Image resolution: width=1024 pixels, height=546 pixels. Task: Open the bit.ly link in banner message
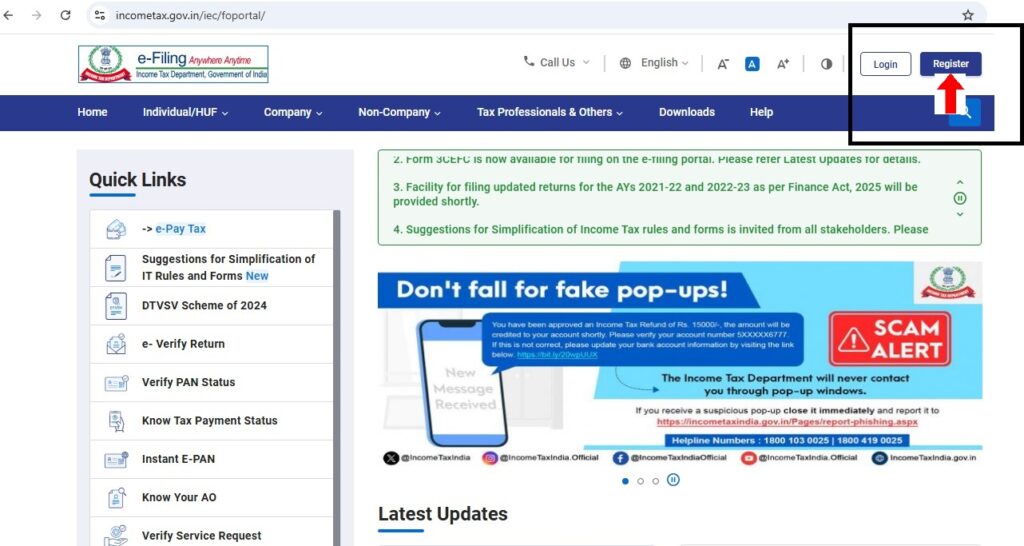(557, 355)
